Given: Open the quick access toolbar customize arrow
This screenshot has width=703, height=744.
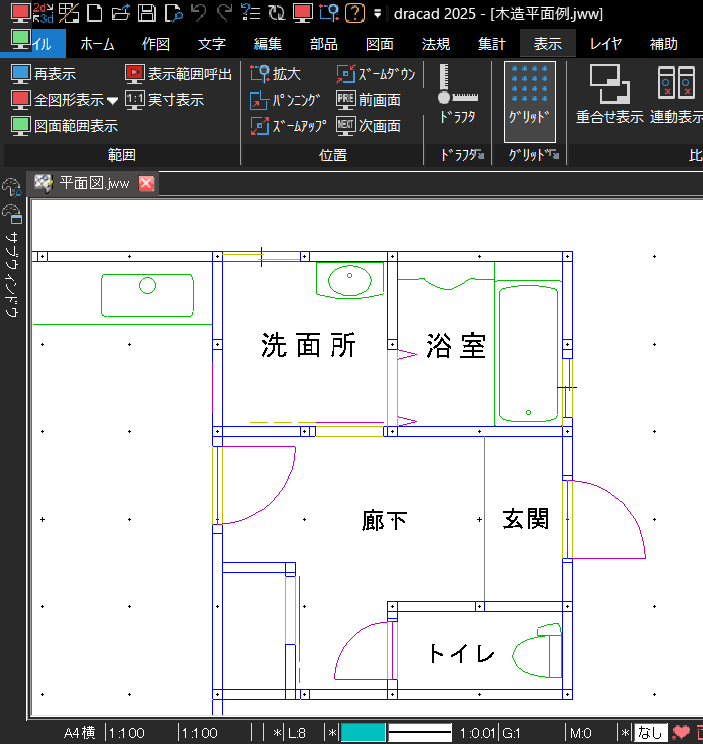Looking at the screenshot, I should click(x=377, y=14).
